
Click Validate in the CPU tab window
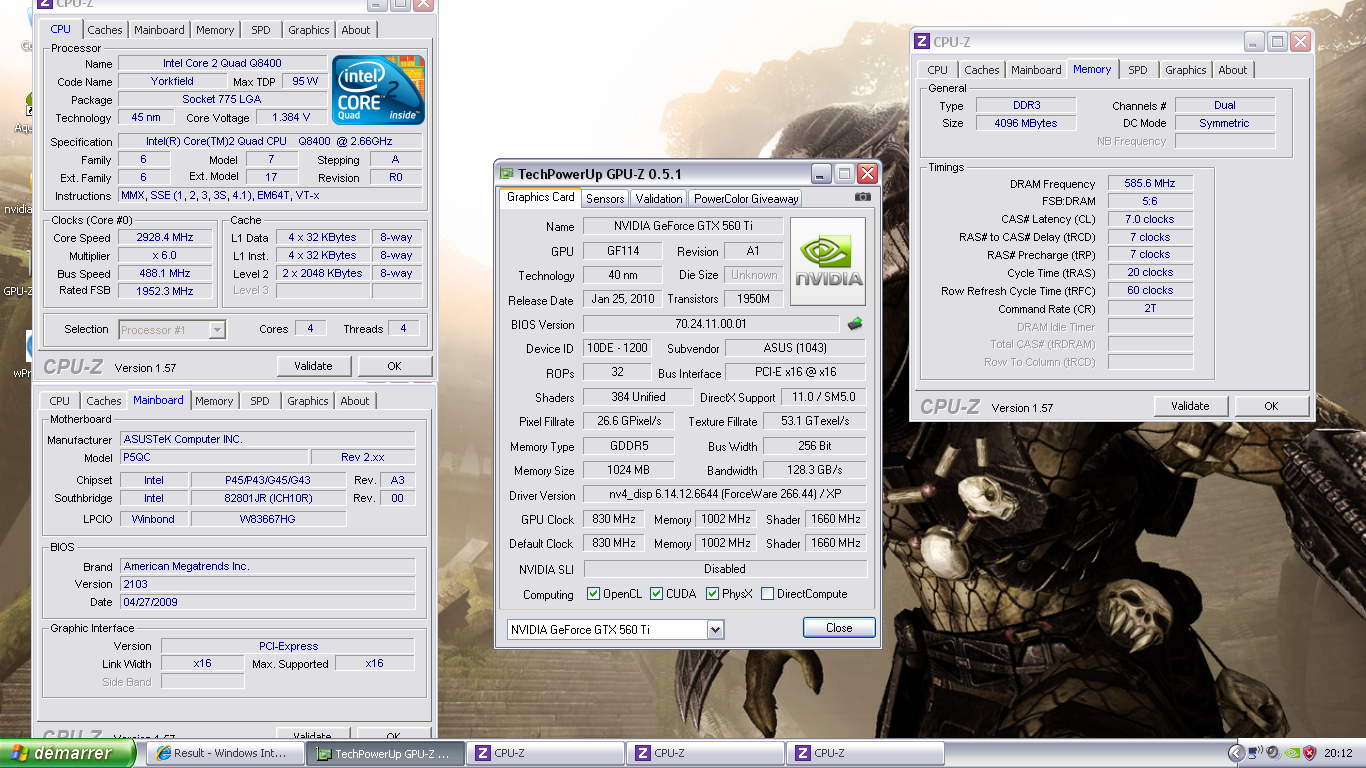313,366
